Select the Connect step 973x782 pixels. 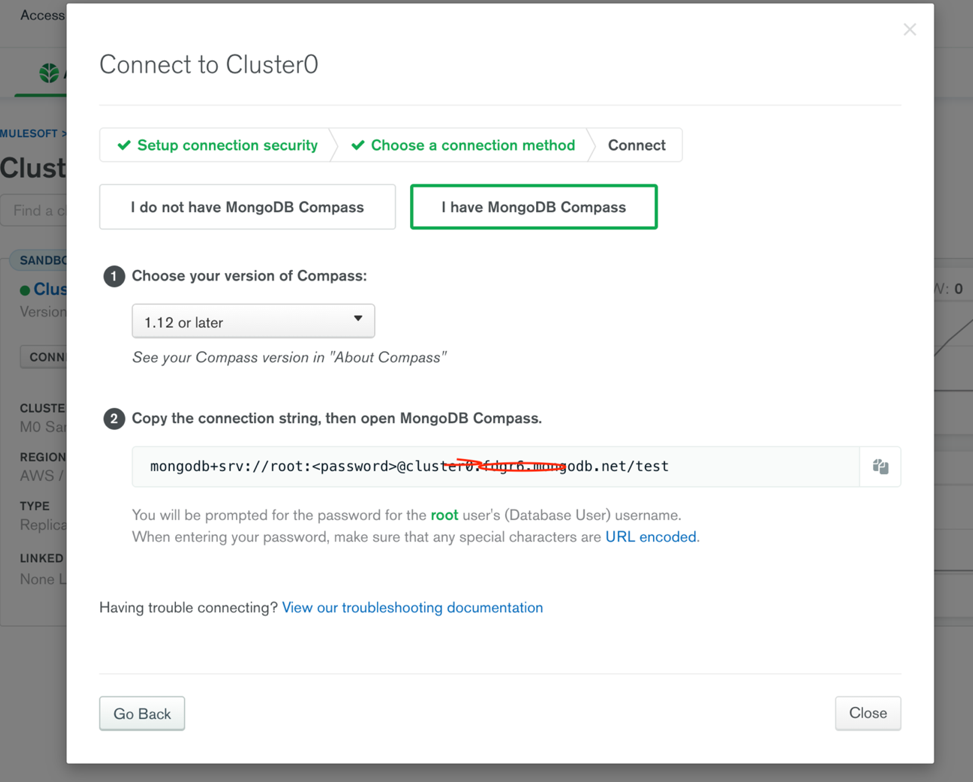coord(637,145)
